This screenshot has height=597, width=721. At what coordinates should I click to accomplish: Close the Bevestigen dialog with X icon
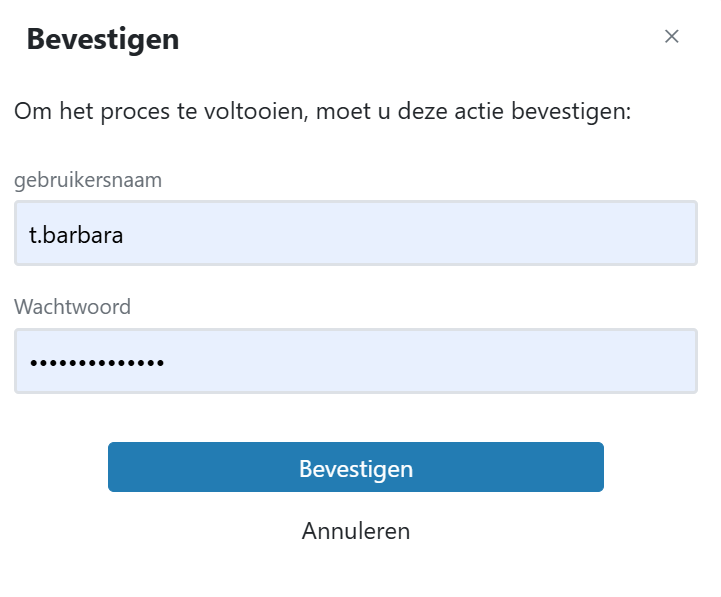pos(672,37)
